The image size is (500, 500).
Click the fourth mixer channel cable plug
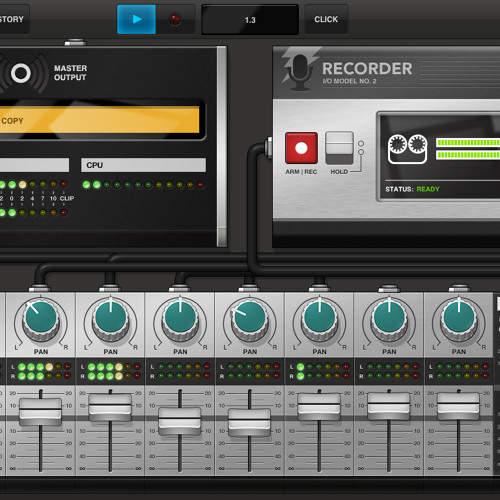(x=249, y=288)
